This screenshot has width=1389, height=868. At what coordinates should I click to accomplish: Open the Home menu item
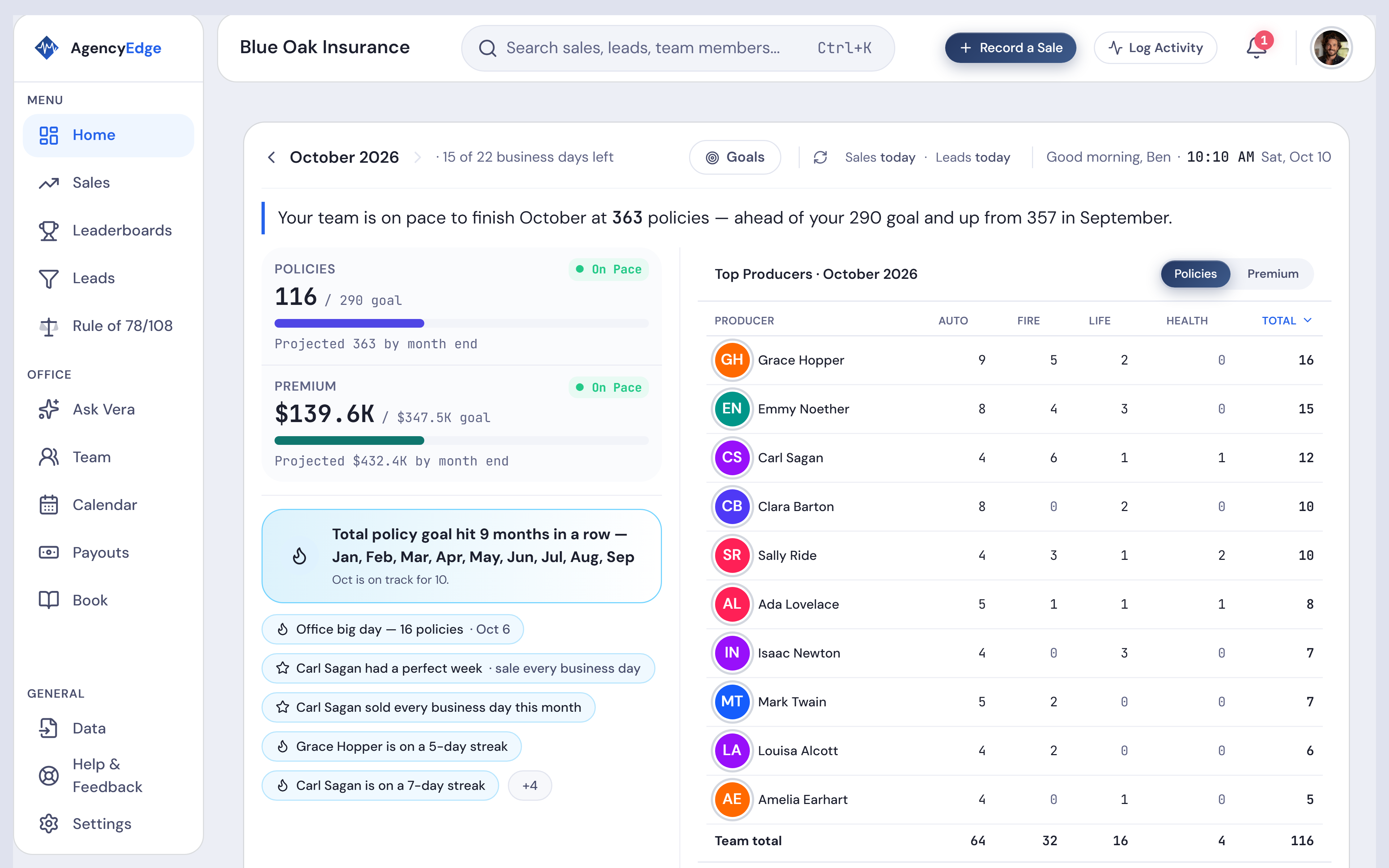109,135
